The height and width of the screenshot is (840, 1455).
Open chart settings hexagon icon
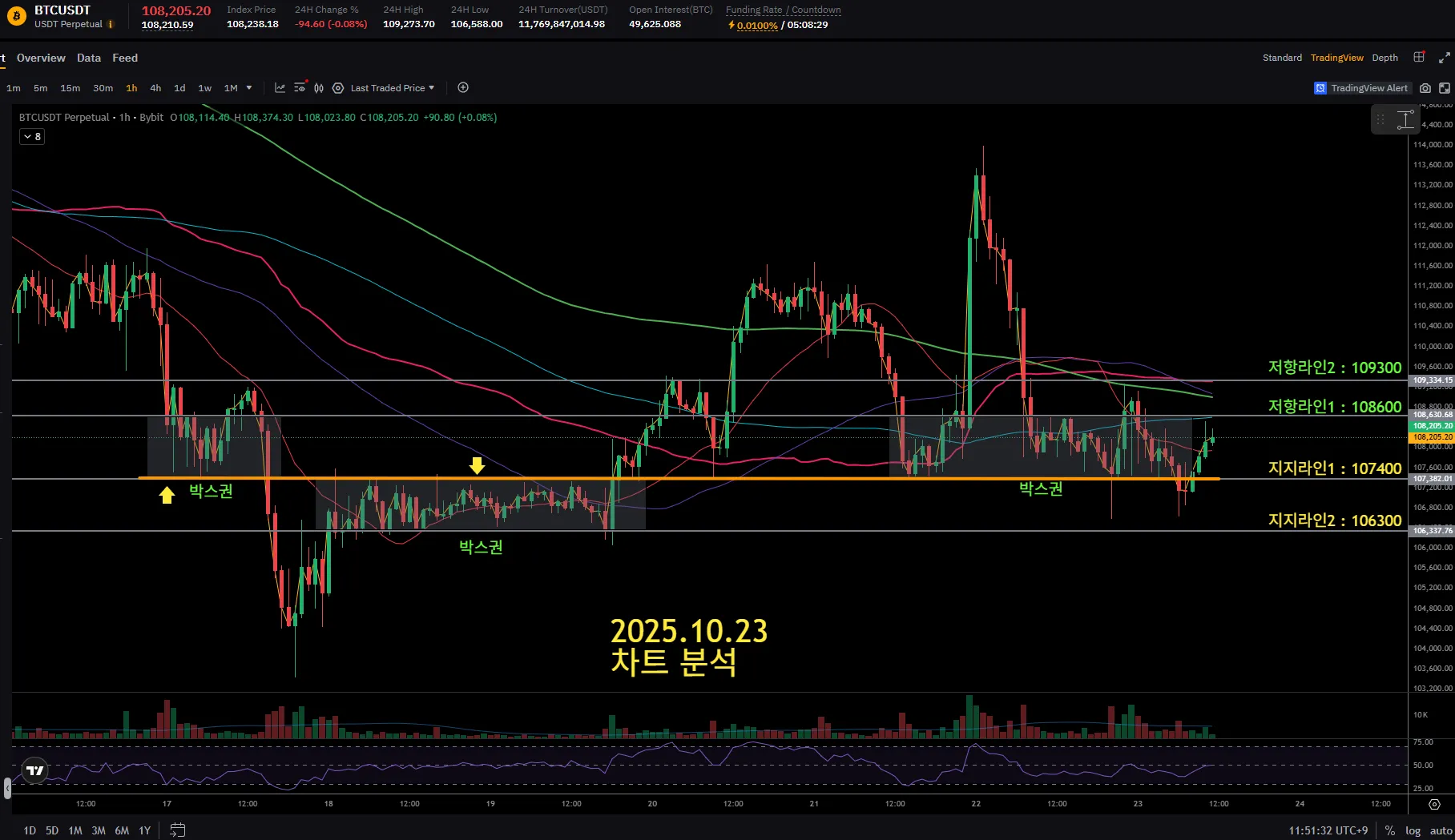click(x=338, y=88)
